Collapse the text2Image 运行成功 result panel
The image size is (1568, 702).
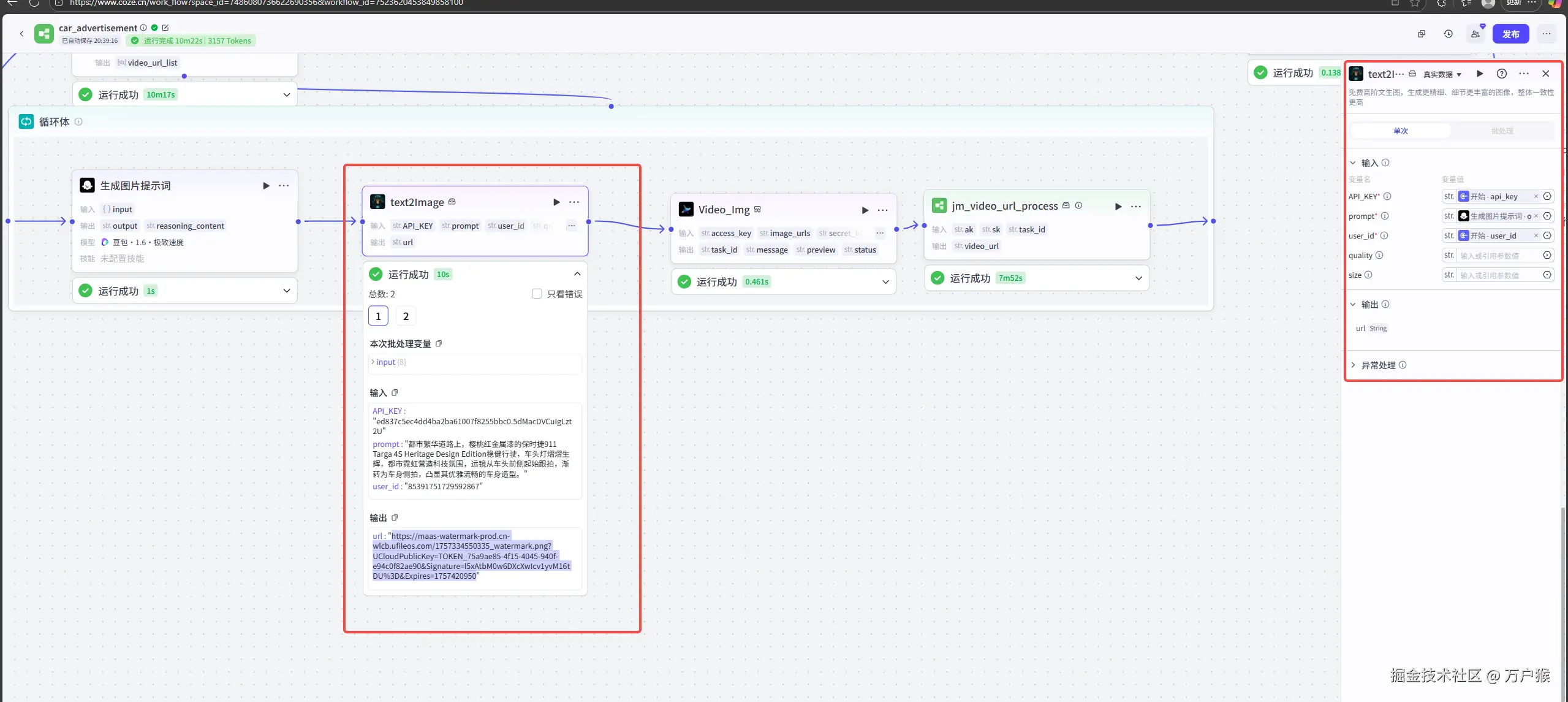pyautogui.click(x=577, y=274)
